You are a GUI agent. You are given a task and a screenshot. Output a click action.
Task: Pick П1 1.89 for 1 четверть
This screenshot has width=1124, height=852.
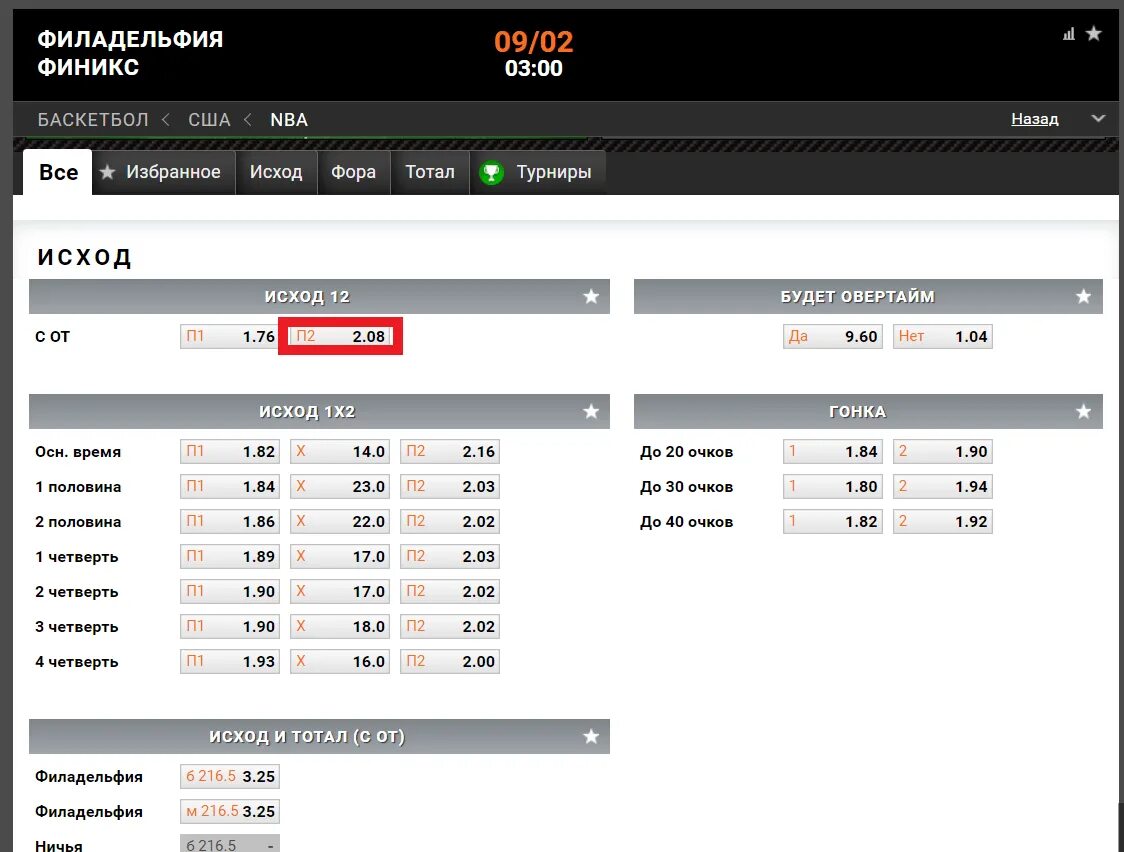229,557
